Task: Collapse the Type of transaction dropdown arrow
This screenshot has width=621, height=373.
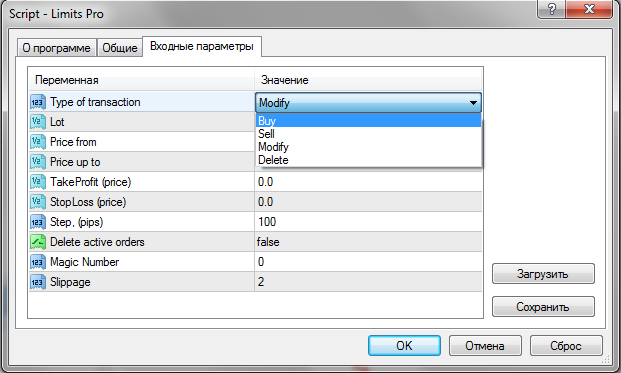Action: click(x=473, y=103)
